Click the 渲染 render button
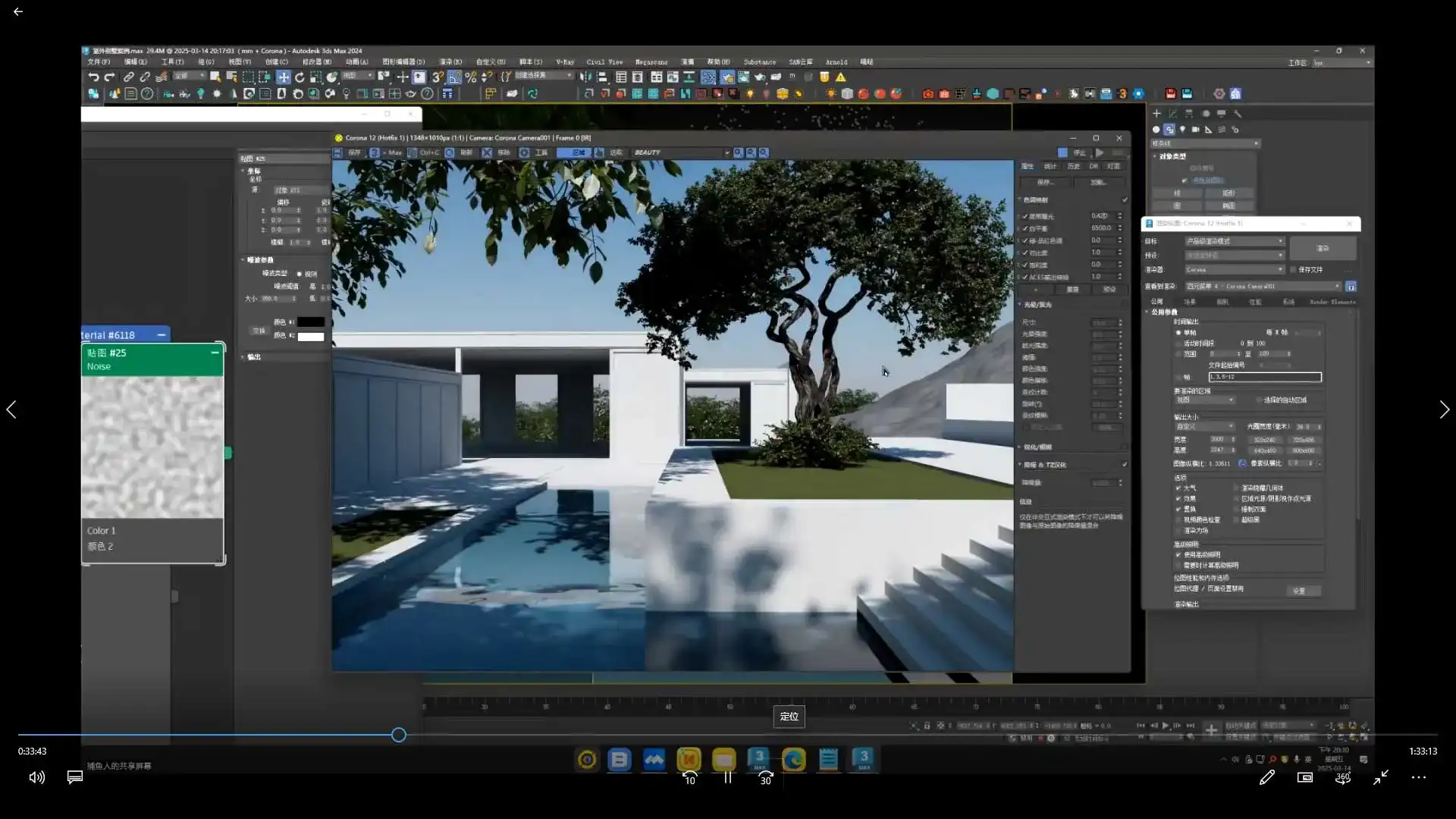This screenshot has height=819, width=1456. click(1323, 248)
